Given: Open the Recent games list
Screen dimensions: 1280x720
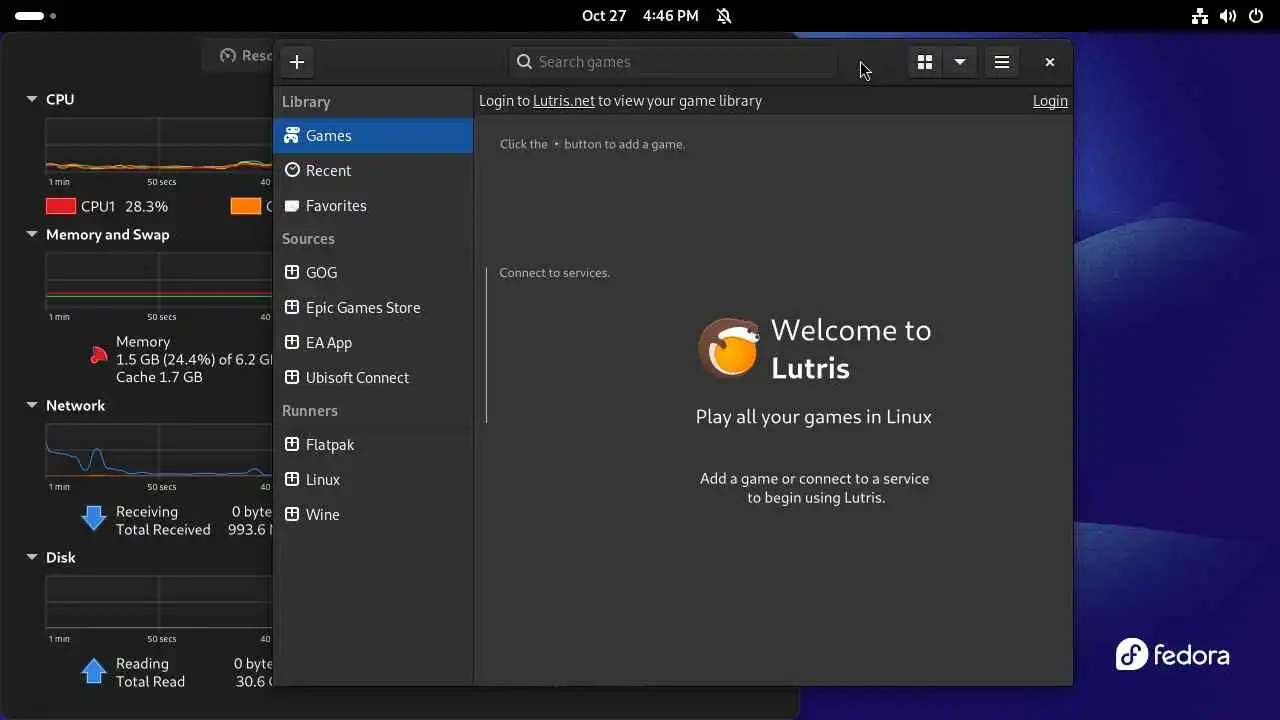Looking at the screenshot, I should click(x=373, y=171).
